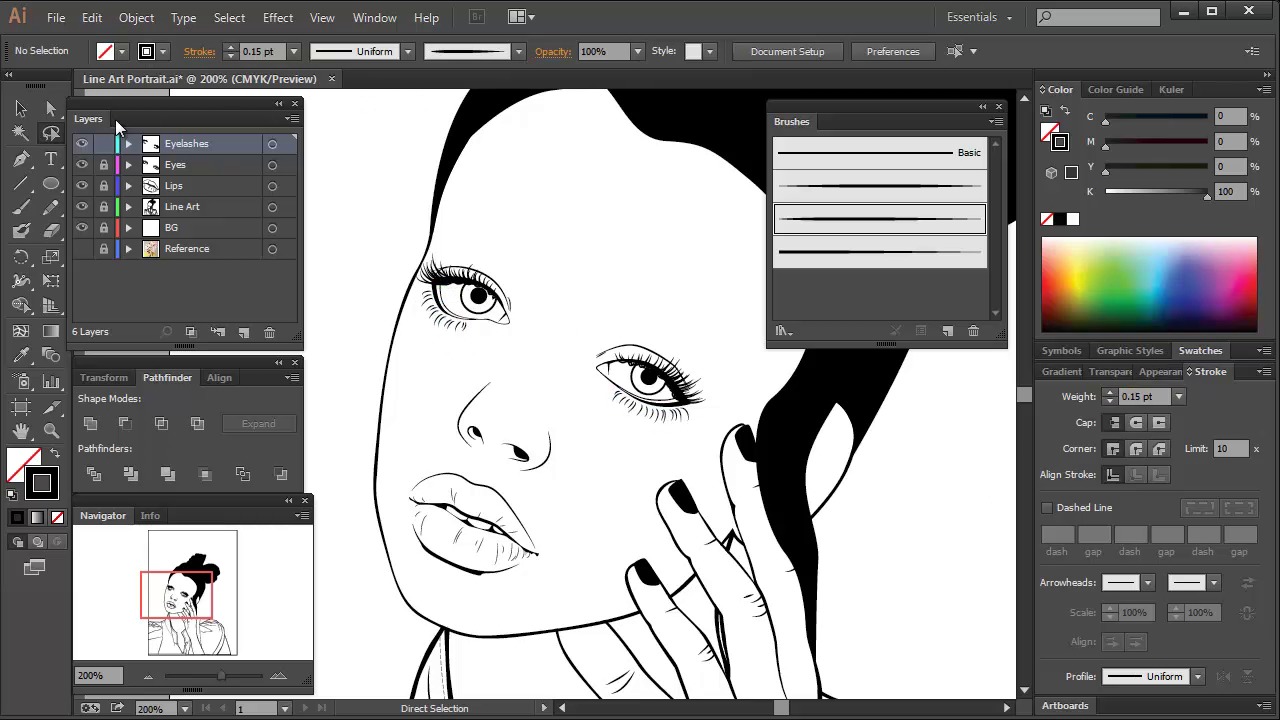
Task: Expand the Eyelashes layer
Action: pos(128,144)
